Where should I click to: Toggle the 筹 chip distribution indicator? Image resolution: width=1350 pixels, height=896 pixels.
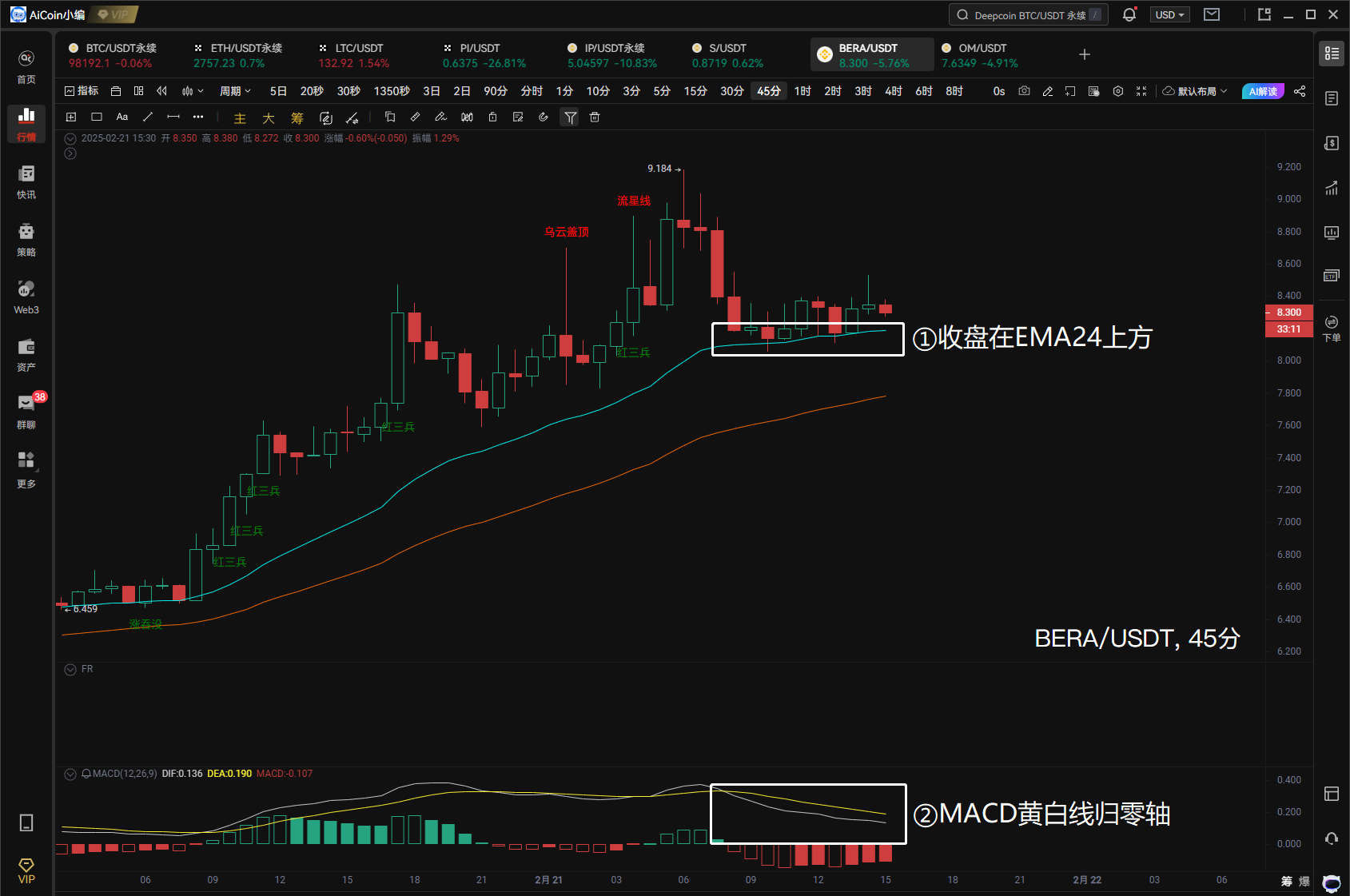pos(297,118)
